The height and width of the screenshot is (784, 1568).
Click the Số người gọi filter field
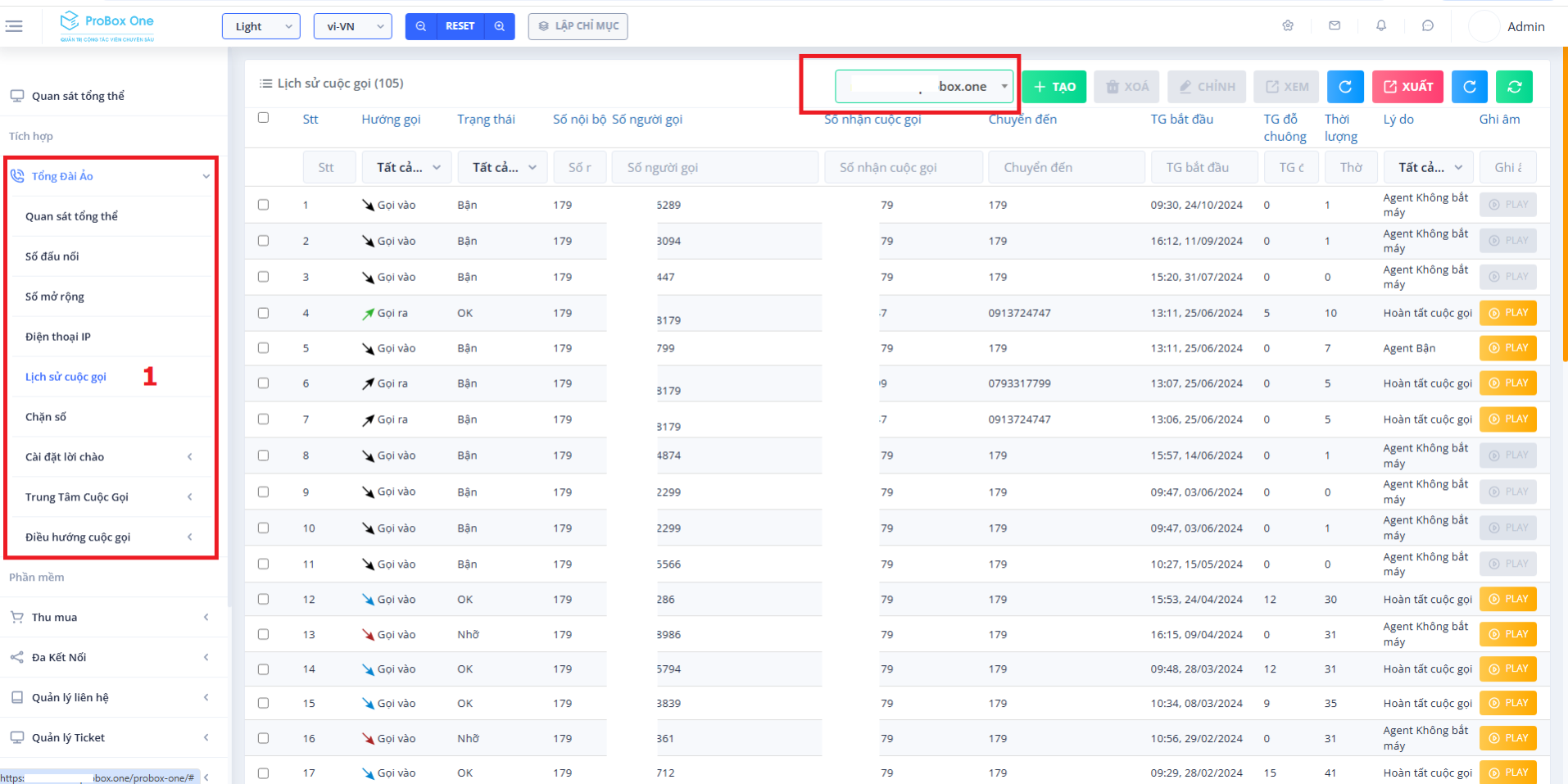[714, 168]
